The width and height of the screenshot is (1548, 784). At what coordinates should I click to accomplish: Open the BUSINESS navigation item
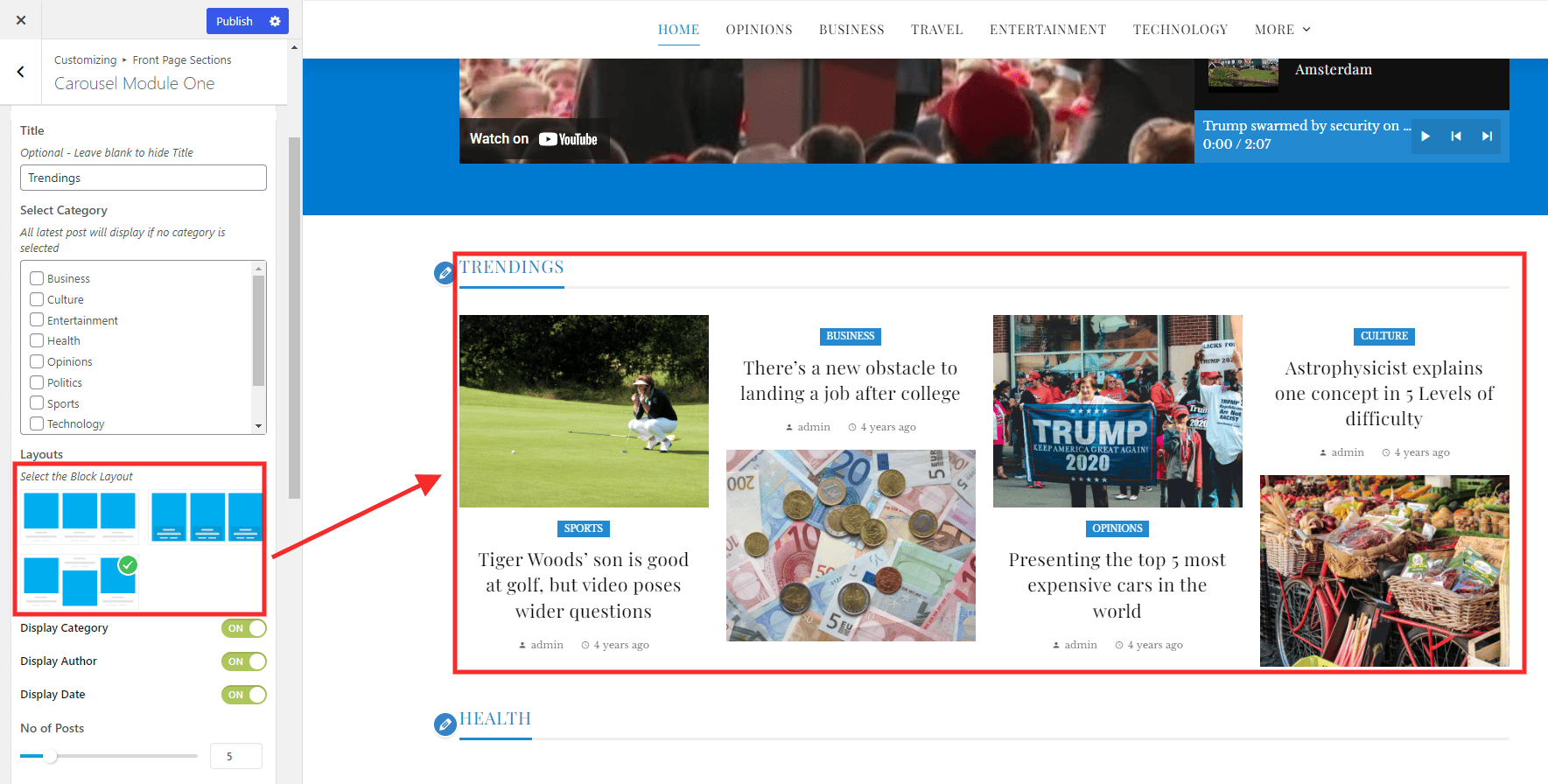pos(851,30)
